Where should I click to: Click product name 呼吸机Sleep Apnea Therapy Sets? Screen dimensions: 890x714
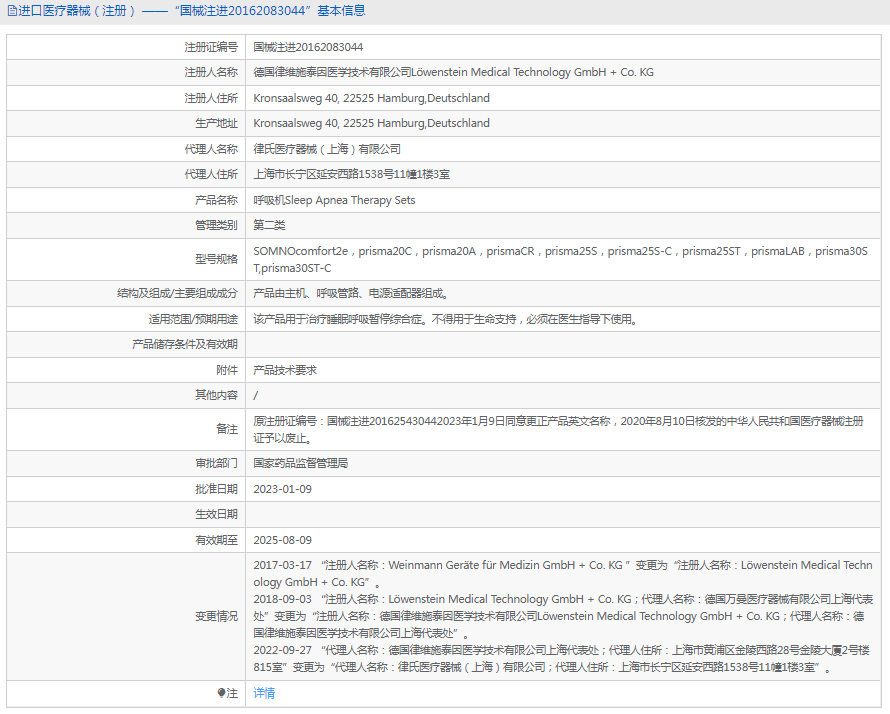(334, 200)
